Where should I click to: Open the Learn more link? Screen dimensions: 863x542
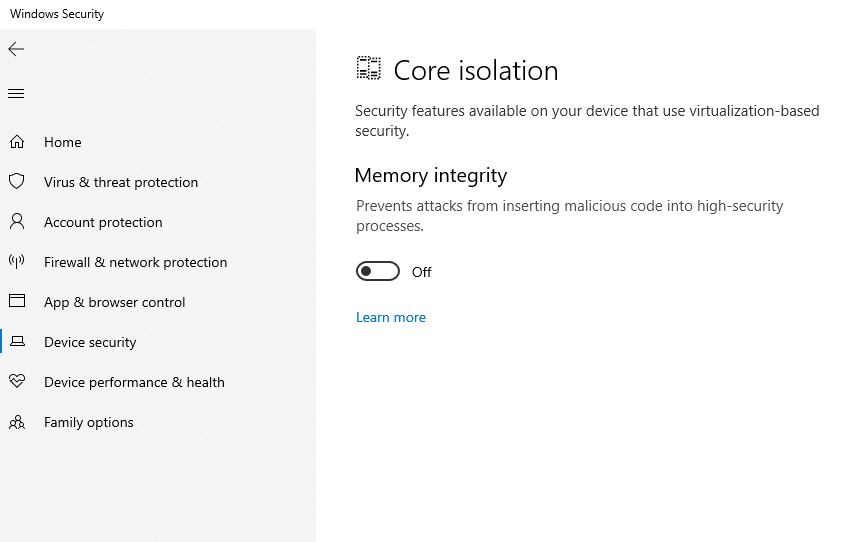[391, 317]
